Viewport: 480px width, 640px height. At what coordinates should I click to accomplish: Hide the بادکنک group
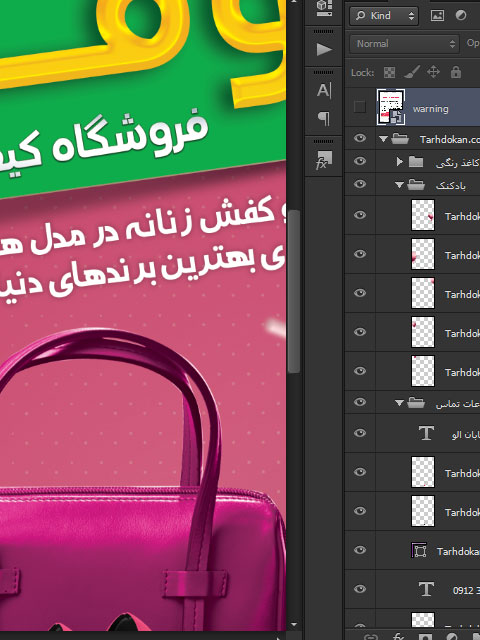tap(360, 184)
